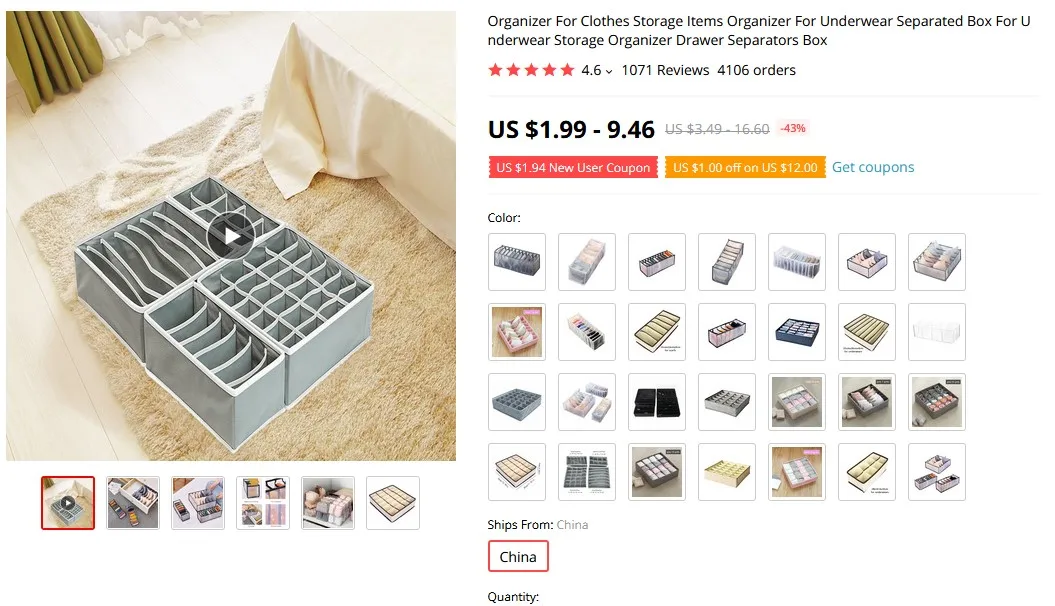Open the 1071 Reviews link
The height and width of the screenshot is (606, 1055).
665,70
